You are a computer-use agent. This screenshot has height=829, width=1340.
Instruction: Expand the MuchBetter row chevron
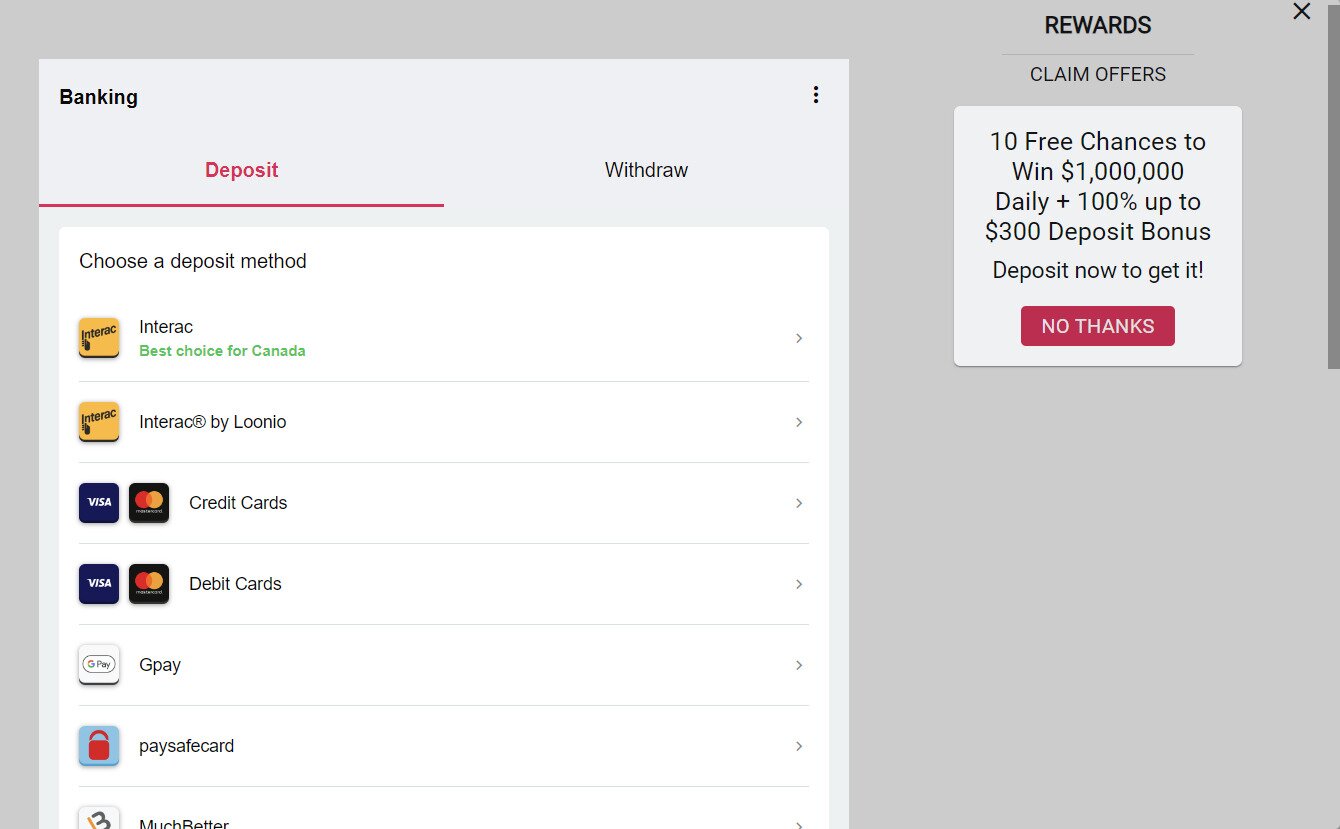point(799,824)
